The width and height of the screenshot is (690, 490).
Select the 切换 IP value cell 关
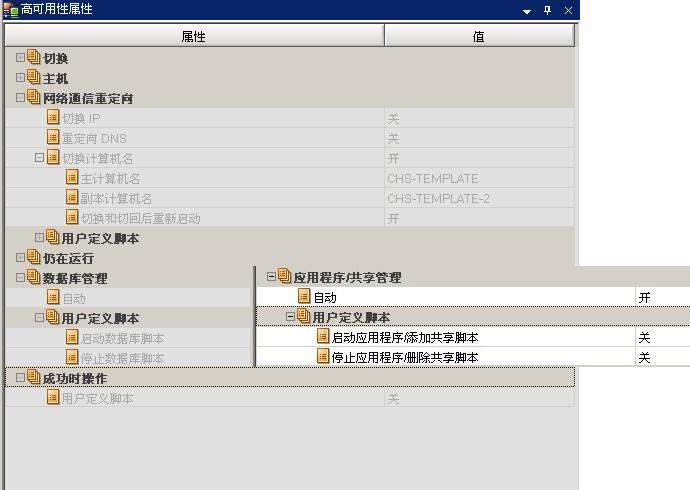click(480, 118)
